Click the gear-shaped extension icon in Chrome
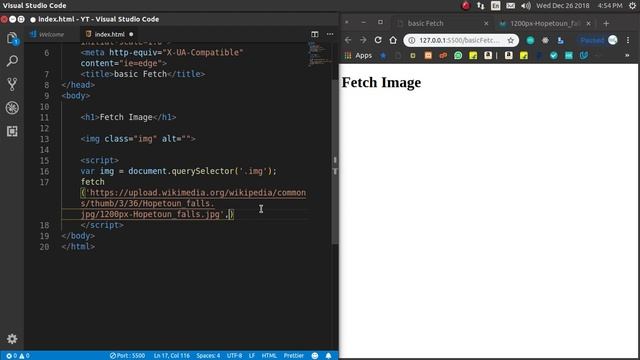640x360 pixels. (x=545, y=40)
